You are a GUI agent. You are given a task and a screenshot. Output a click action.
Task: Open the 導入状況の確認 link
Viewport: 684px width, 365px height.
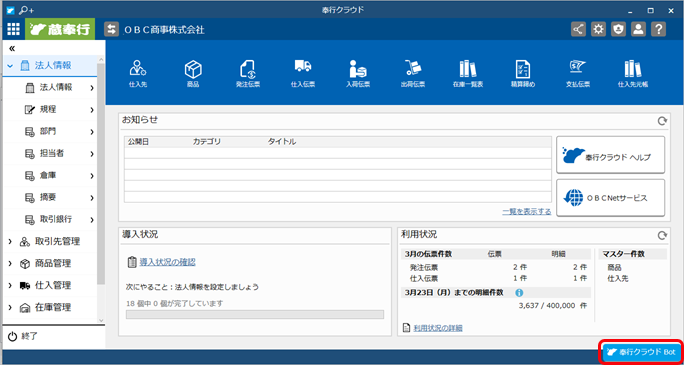168,262
